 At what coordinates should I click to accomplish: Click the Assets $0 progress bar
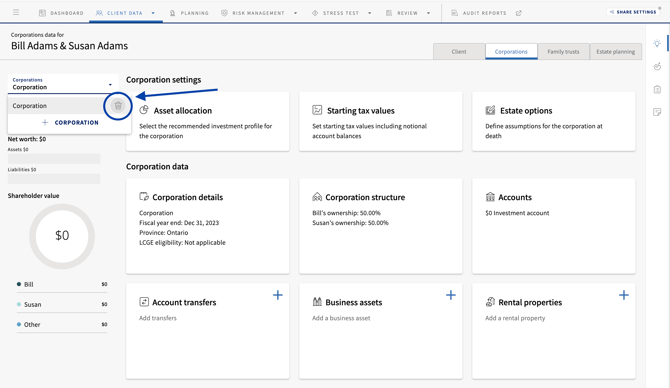pyautogui.click(x=54, y=159)
